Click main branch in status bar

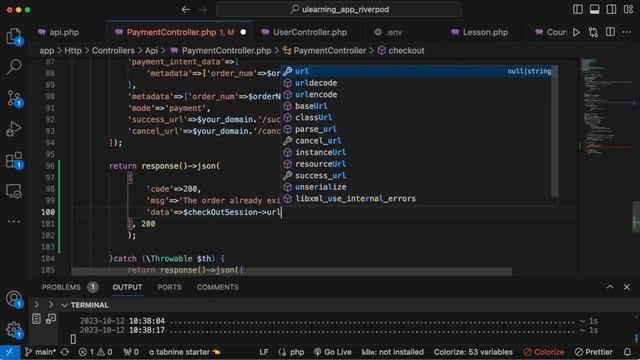point(40,352)
